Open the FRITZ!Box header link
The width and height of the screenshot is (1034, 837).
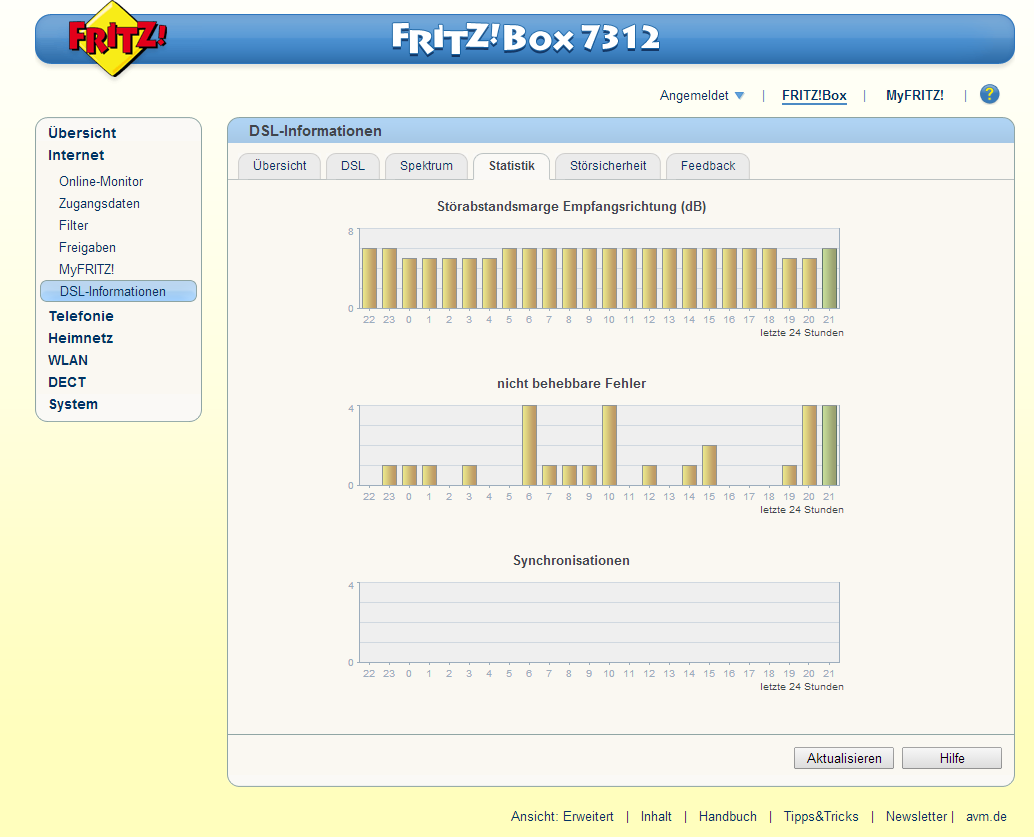814,96
